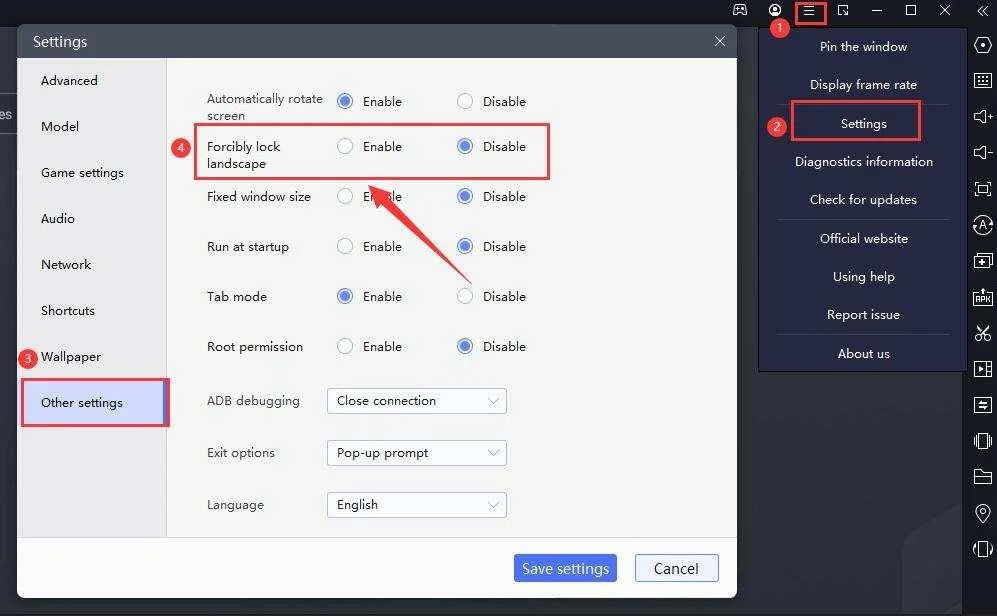Open the video recorder icon

[x=982, y=369]
